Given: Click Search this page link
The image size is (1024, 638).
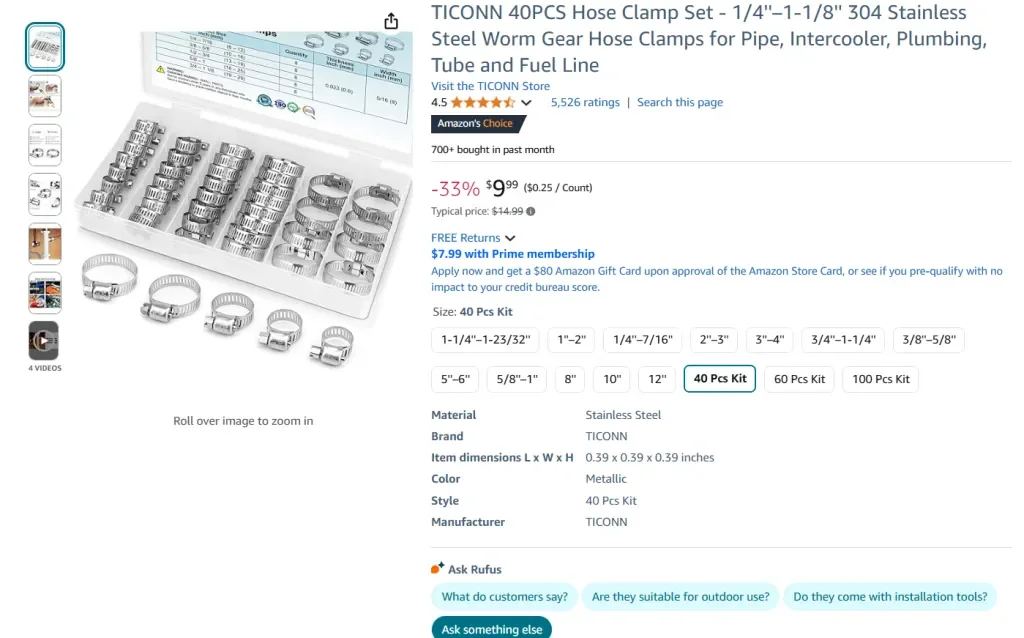Looking at the screenshot, I should tap(679, 102).
